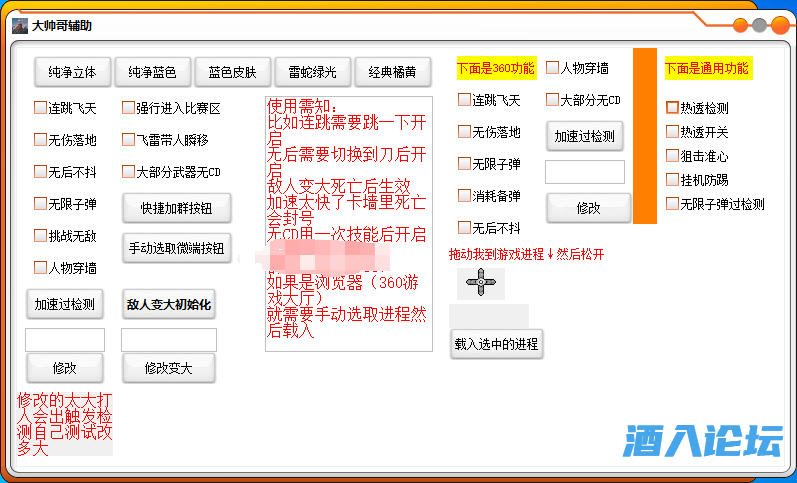This screenshot has width=797, height=483.
Task: Tick 无伤落地 in the 360功能 section
Action: coord(464,132)
